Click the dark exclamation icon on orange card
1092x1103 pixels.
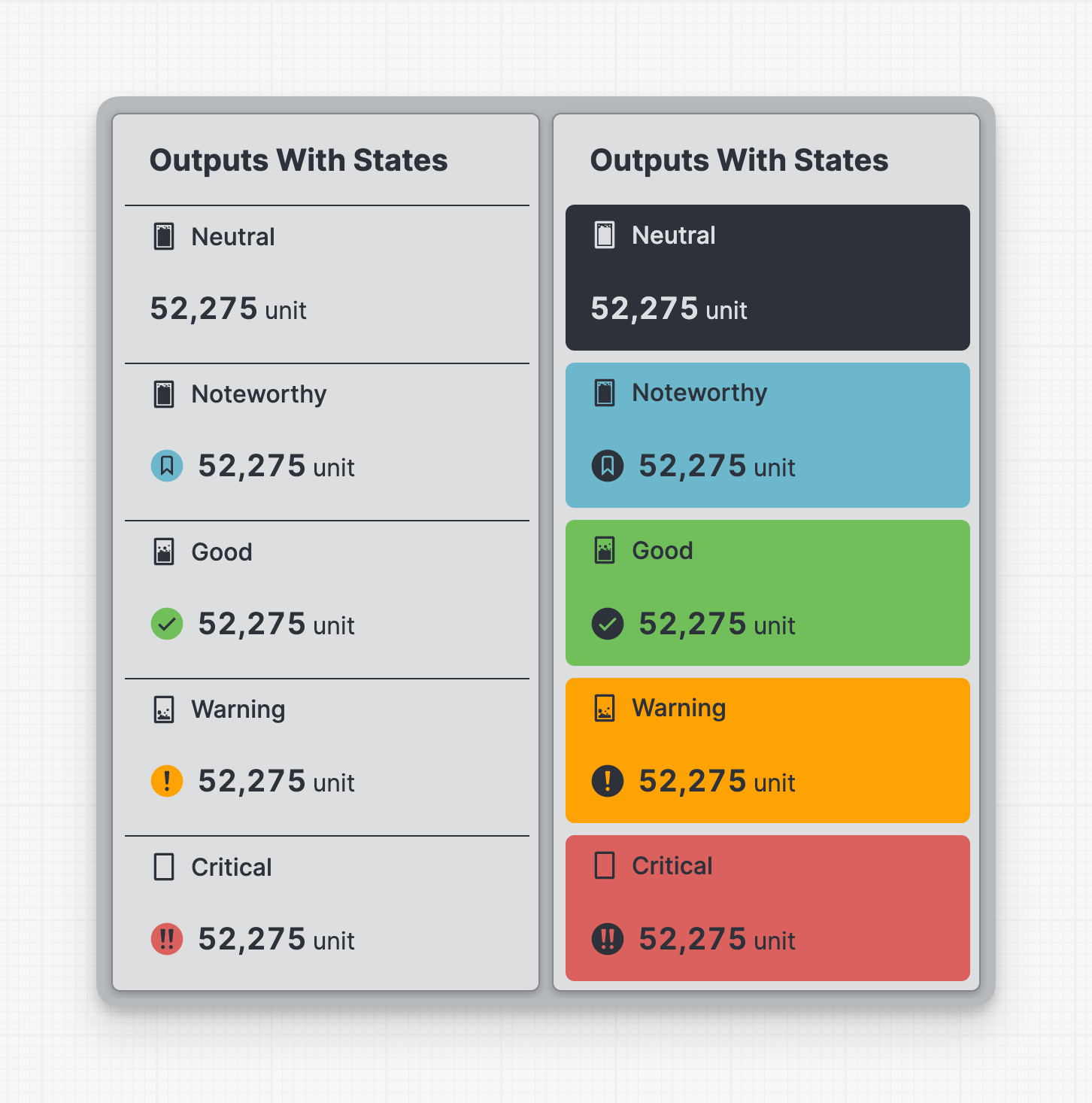click(608, 781)
